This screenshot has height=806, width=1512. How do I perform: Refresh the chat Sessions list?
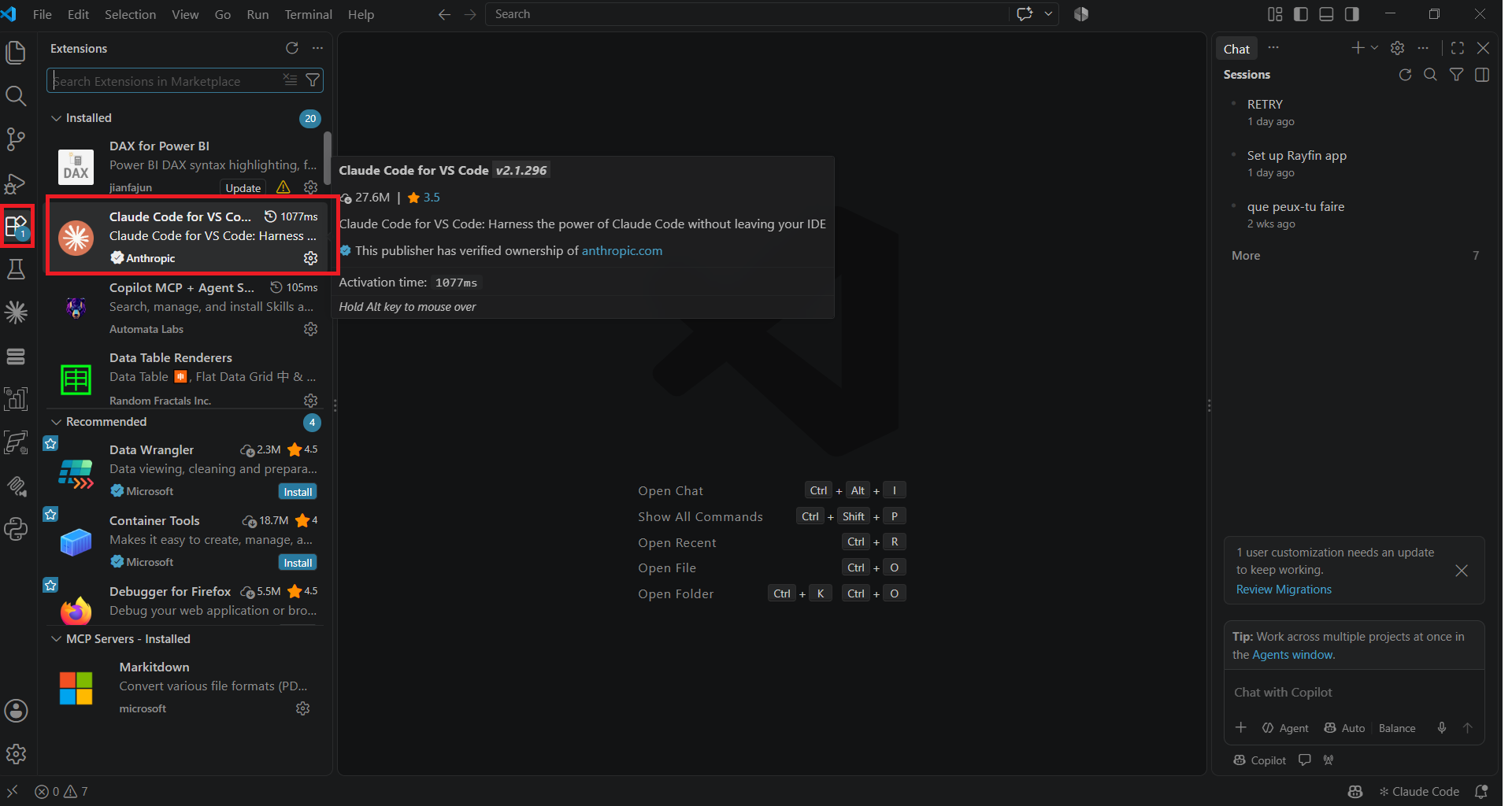click(1405, 75)
